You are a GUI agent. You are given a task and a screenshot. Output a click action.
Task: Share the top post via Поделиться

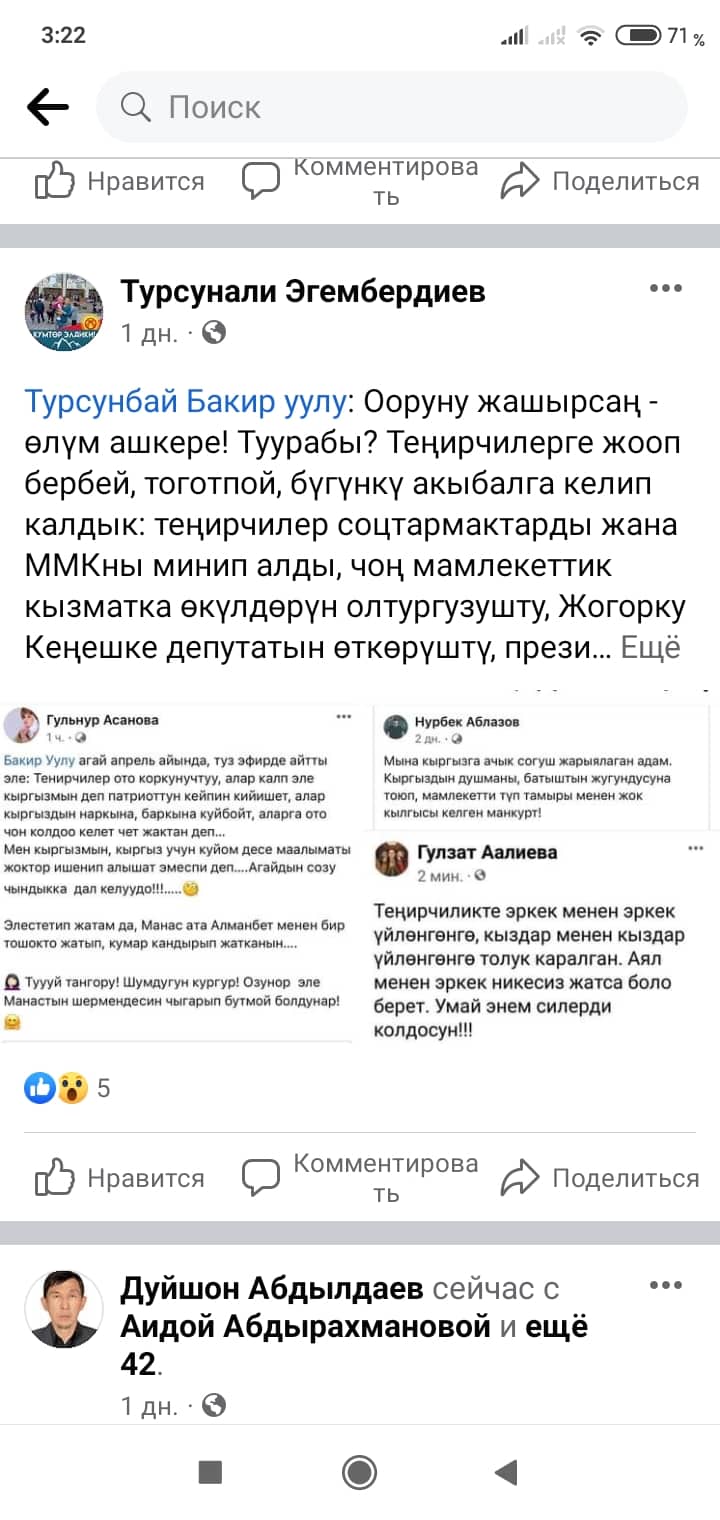600,182
